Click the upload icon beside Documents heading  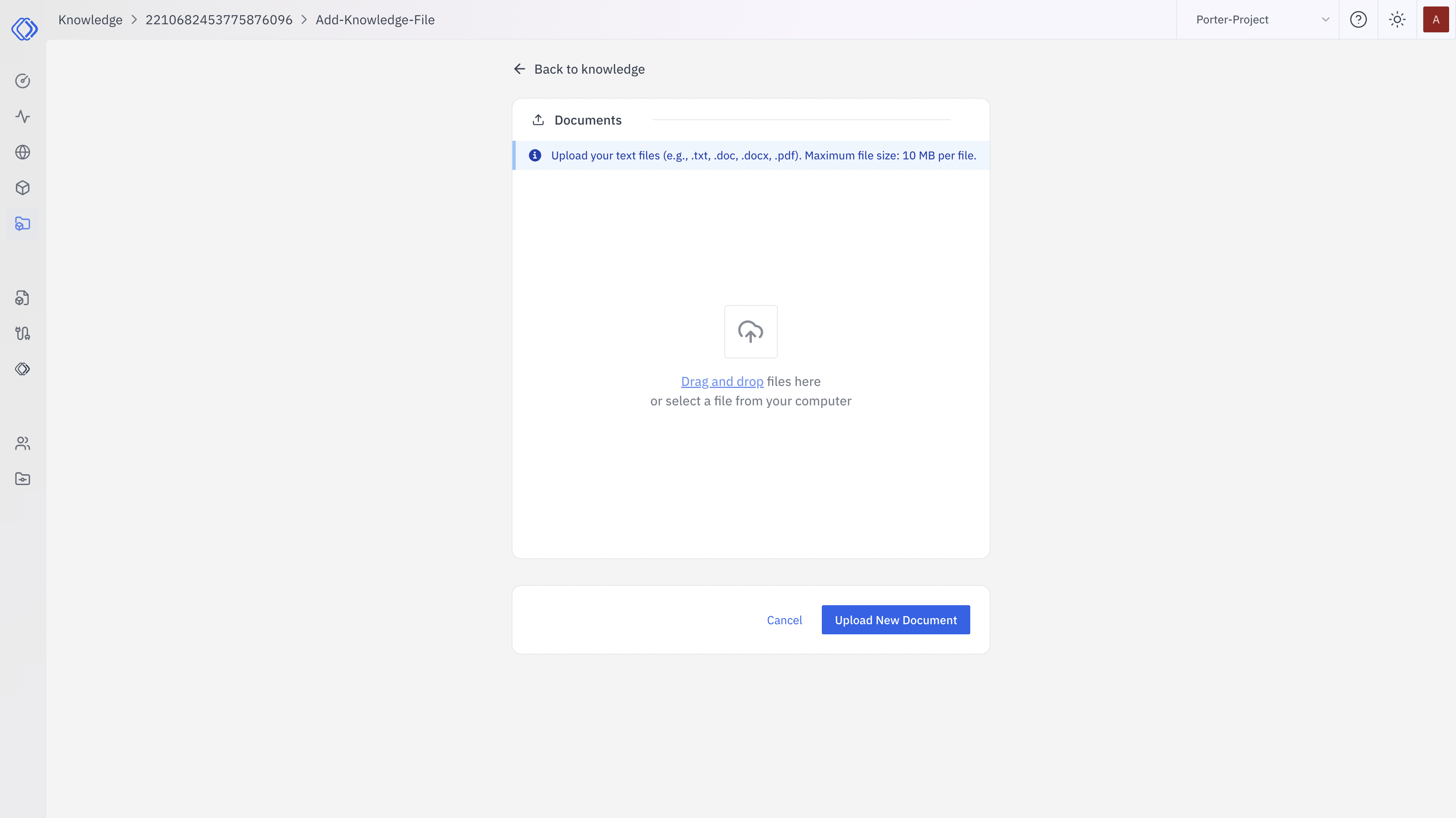(539, 119)
